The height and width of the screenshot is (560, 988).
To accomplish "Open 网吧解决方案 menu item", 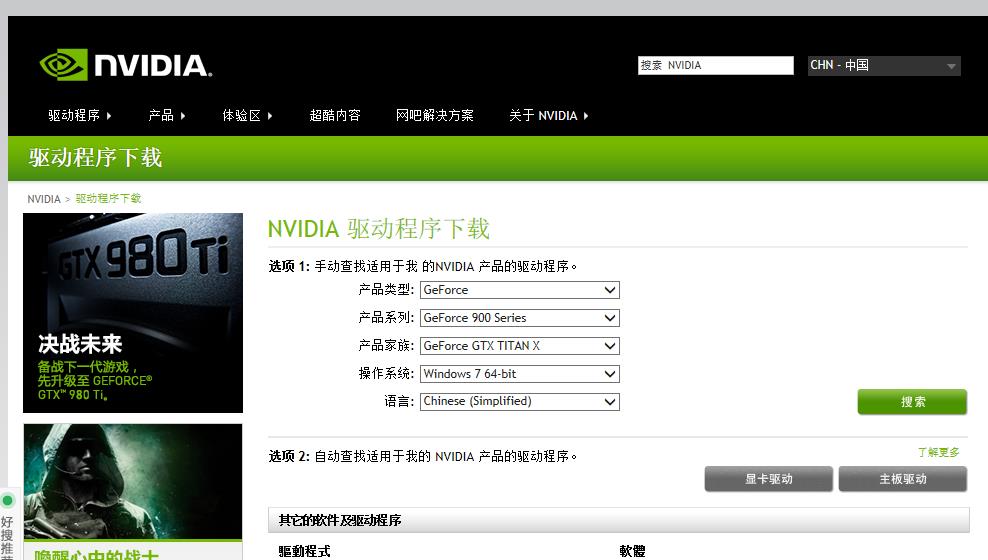I will pyautogui.click(x=435, y=115).
